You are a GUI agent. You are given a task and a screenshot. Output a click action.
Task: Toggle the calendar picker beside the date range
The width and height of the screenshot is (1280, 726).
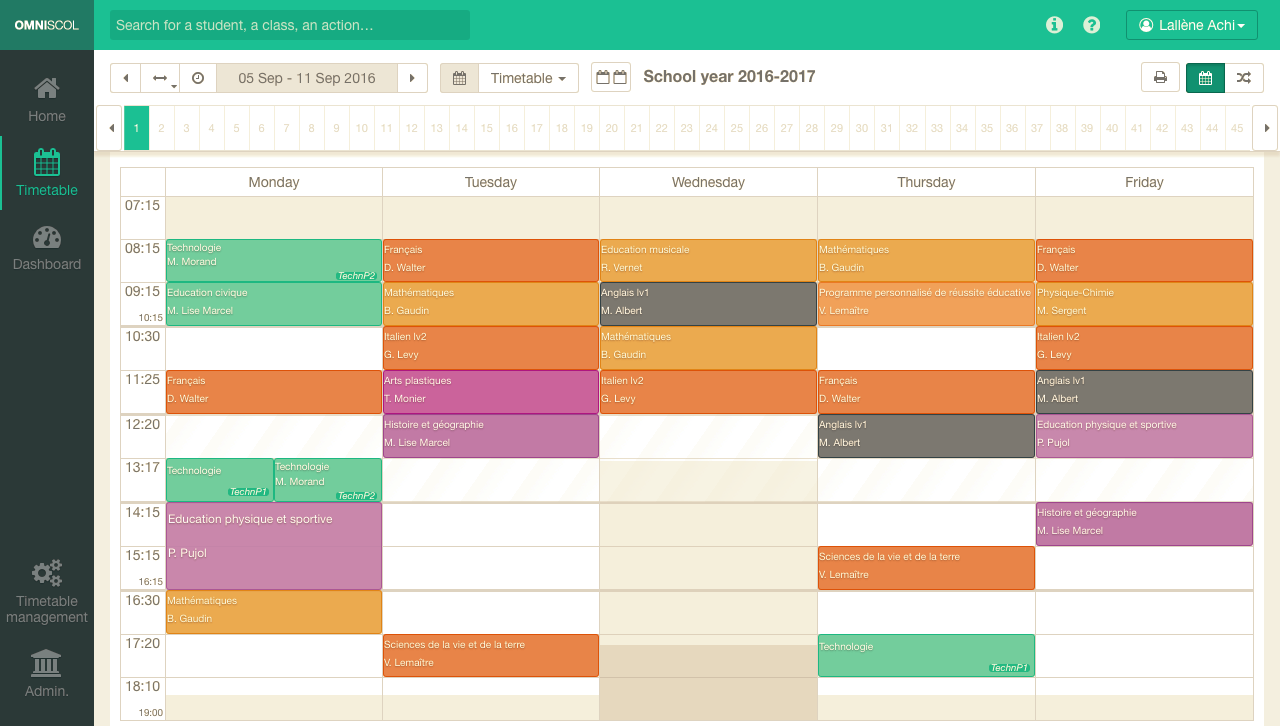coord(459,77)
